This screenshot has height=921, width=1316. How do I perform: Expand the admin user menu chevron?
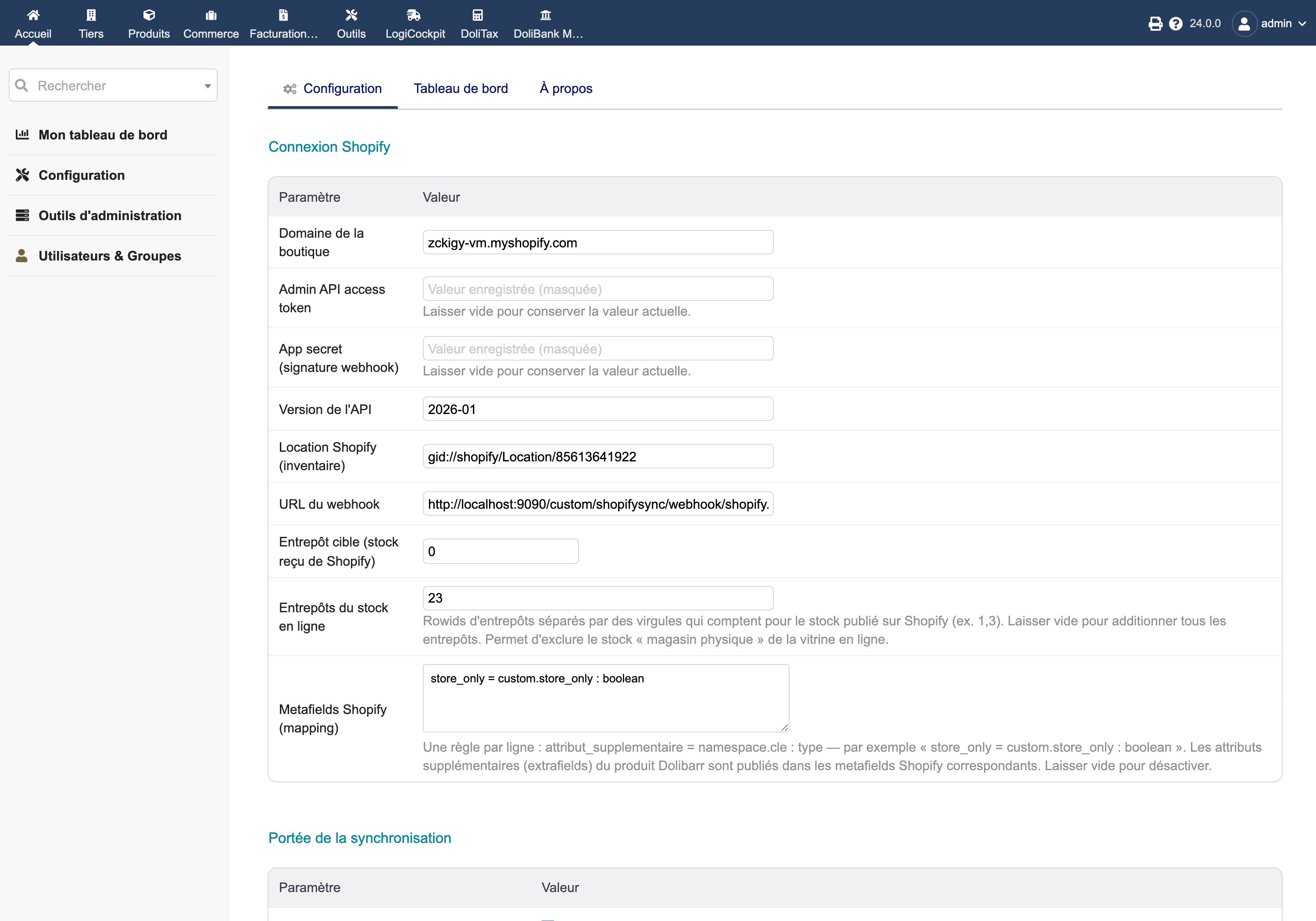(x=1302, y=24)
